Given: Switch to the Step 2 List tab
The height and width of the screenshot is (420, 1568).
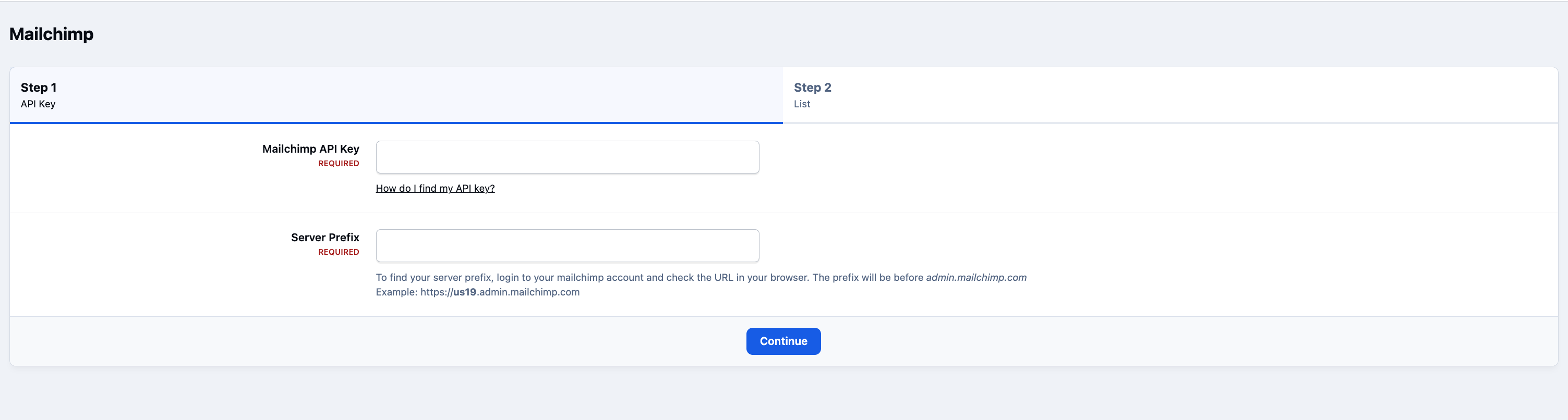Looking at the screenshot, I should click(1170, 95).
